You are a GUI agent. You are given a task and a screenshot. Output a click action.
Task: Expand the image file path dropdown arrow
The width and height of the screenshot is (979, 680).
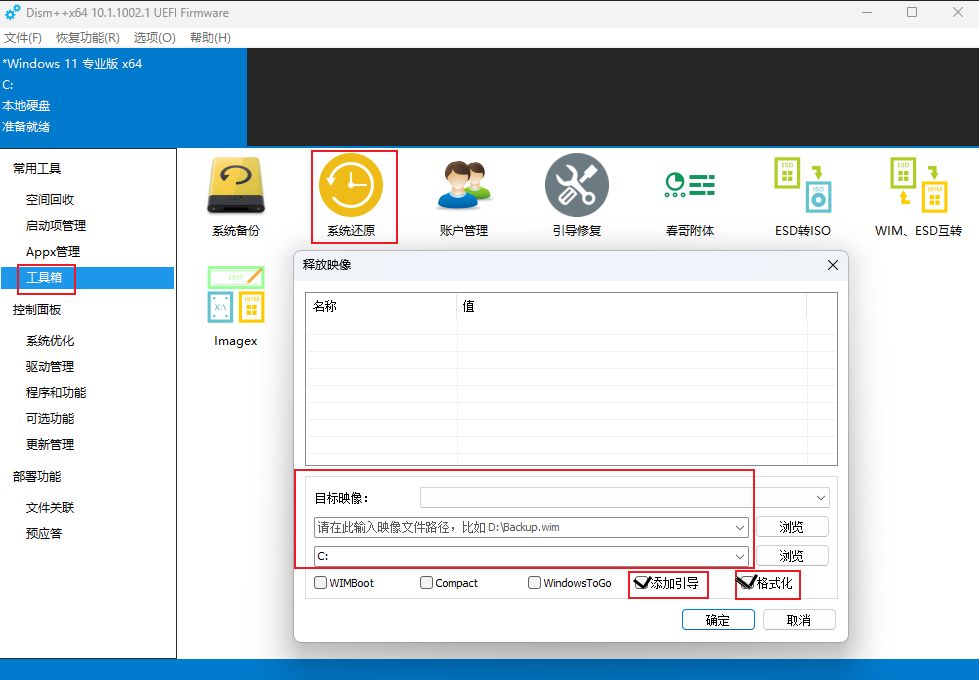(x=740, y=527)
